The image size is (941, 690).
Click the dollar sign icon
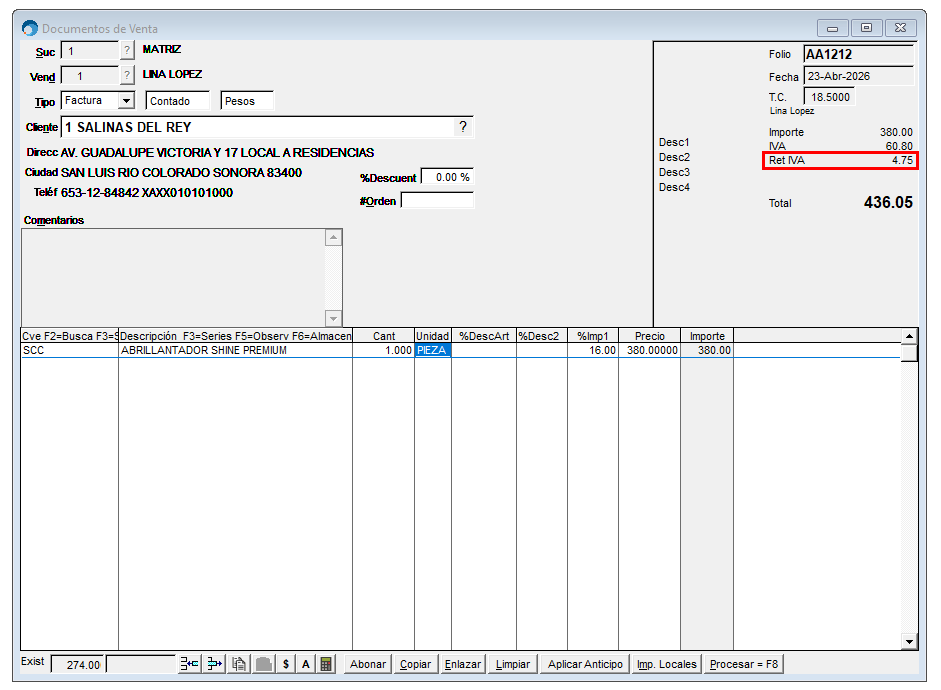[x=286, y=664]
